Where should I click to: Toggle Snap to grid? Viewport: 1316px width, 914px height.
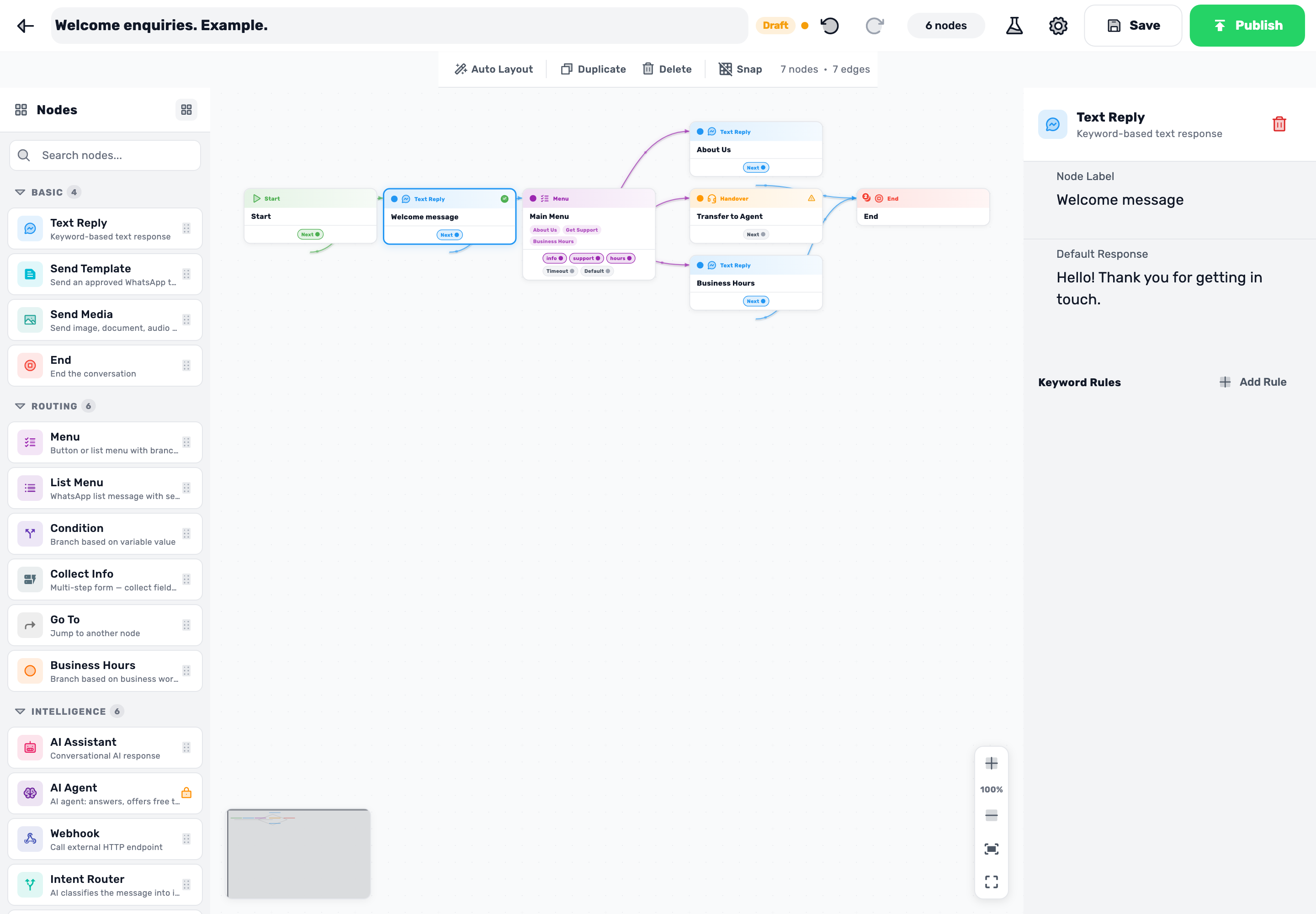[740, 69]
